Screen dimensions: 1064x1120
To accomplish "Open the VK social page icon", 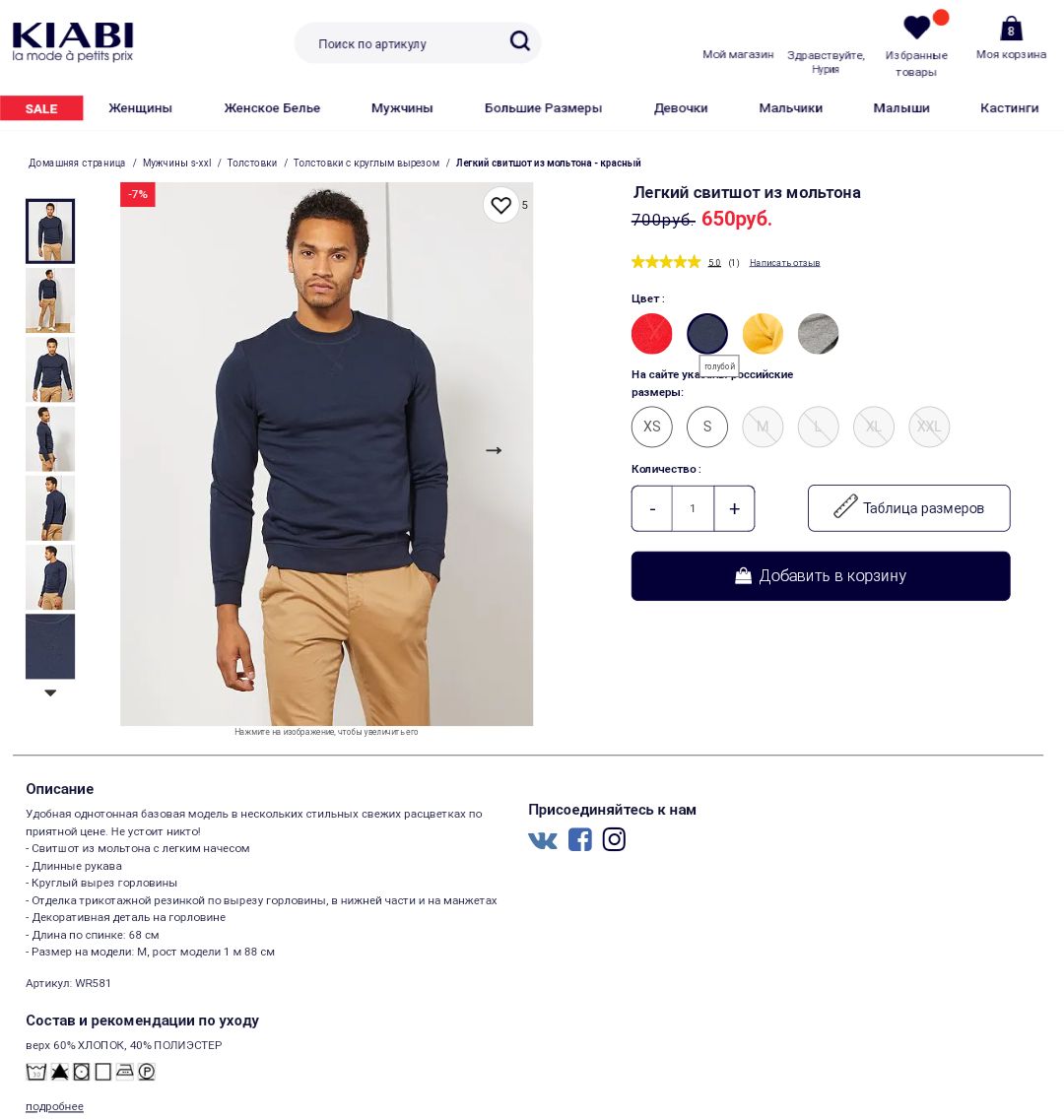I will pos(543,840).
